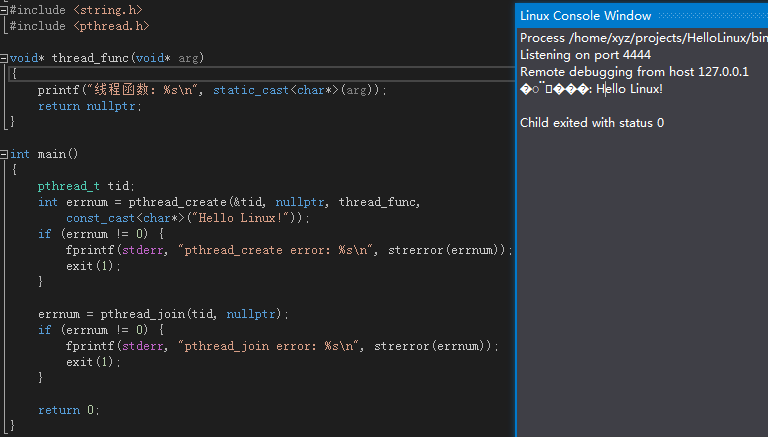Click const_cast<char*> expression

point(125,218)
